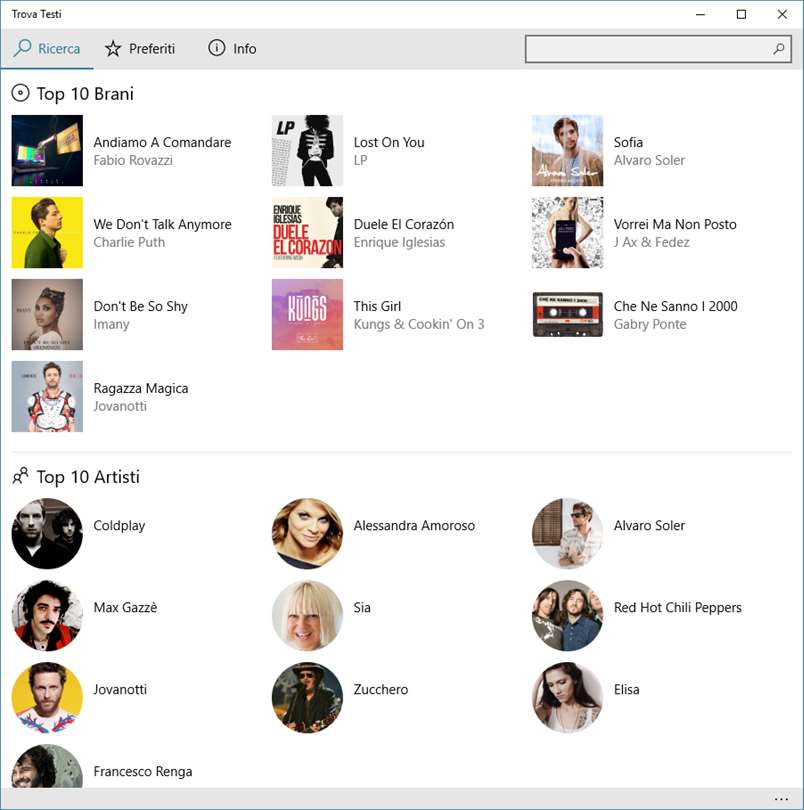Open Don't Be So Shy cover art
Image resolution: width=804 pixels, height=810 pixels.
coord(47,315)
